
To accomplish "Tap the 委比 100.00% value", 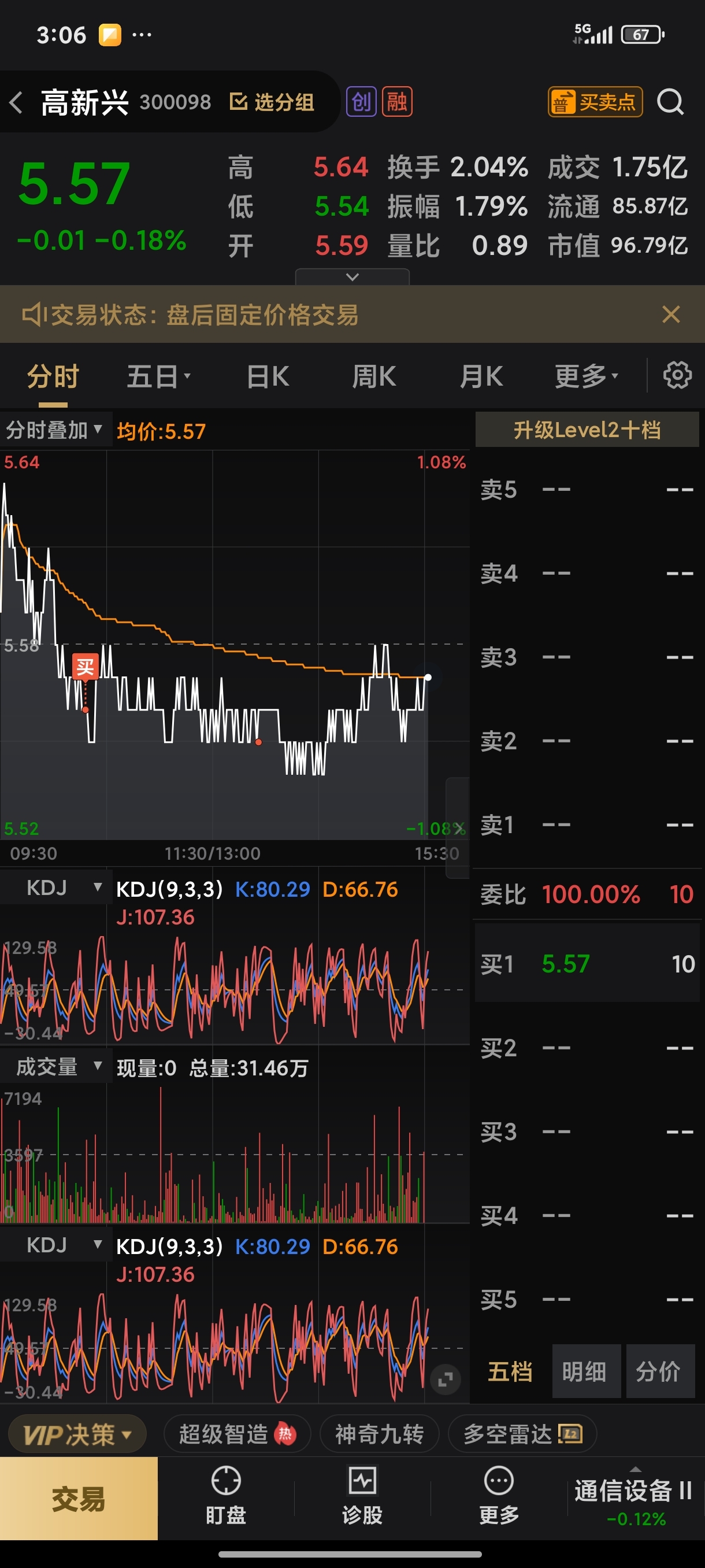I will coord(591,894).
